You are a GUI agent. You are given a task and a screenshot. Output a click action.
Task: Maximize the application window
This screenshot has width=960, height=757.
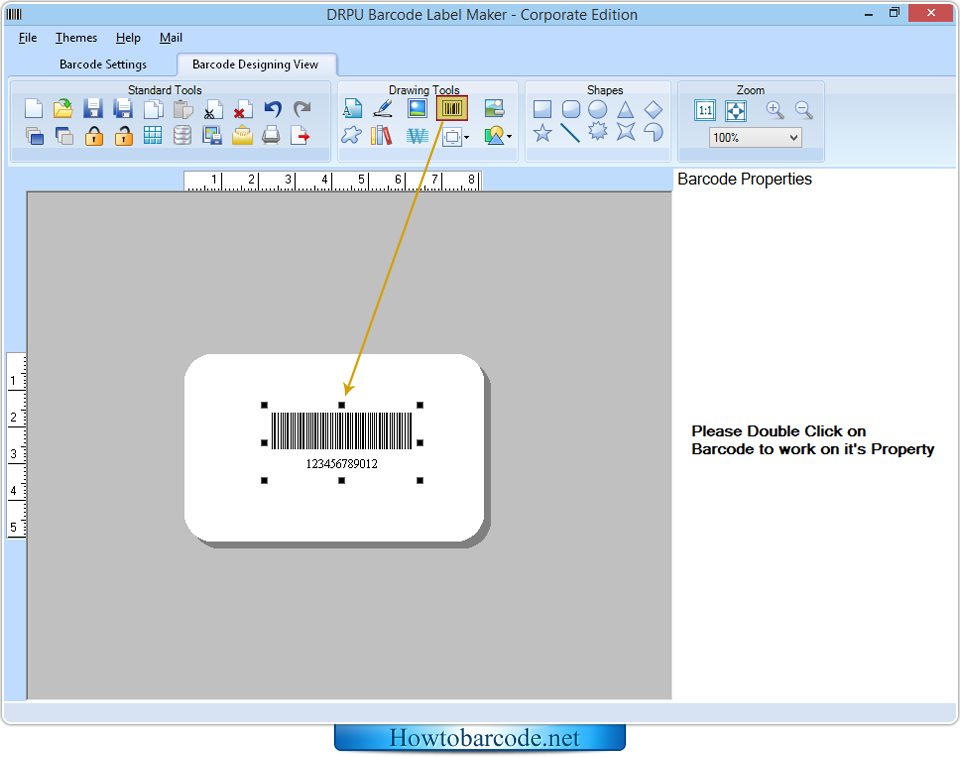click(x=894, y=13)
